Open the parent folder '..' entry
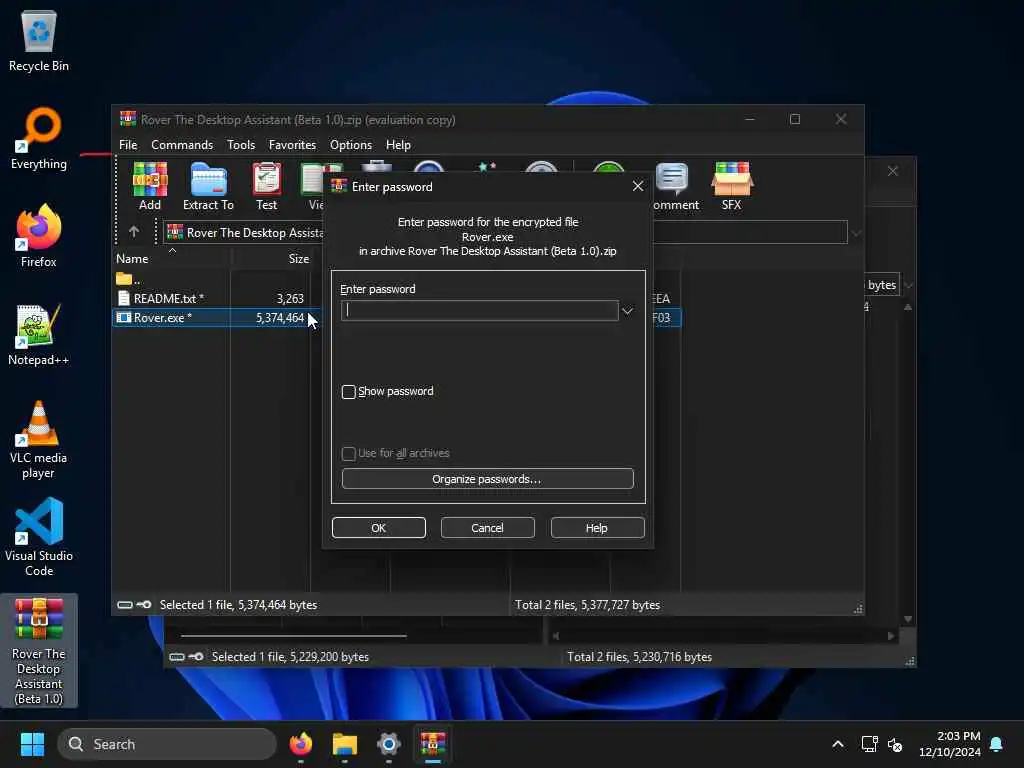 click(x=128, y=280)
